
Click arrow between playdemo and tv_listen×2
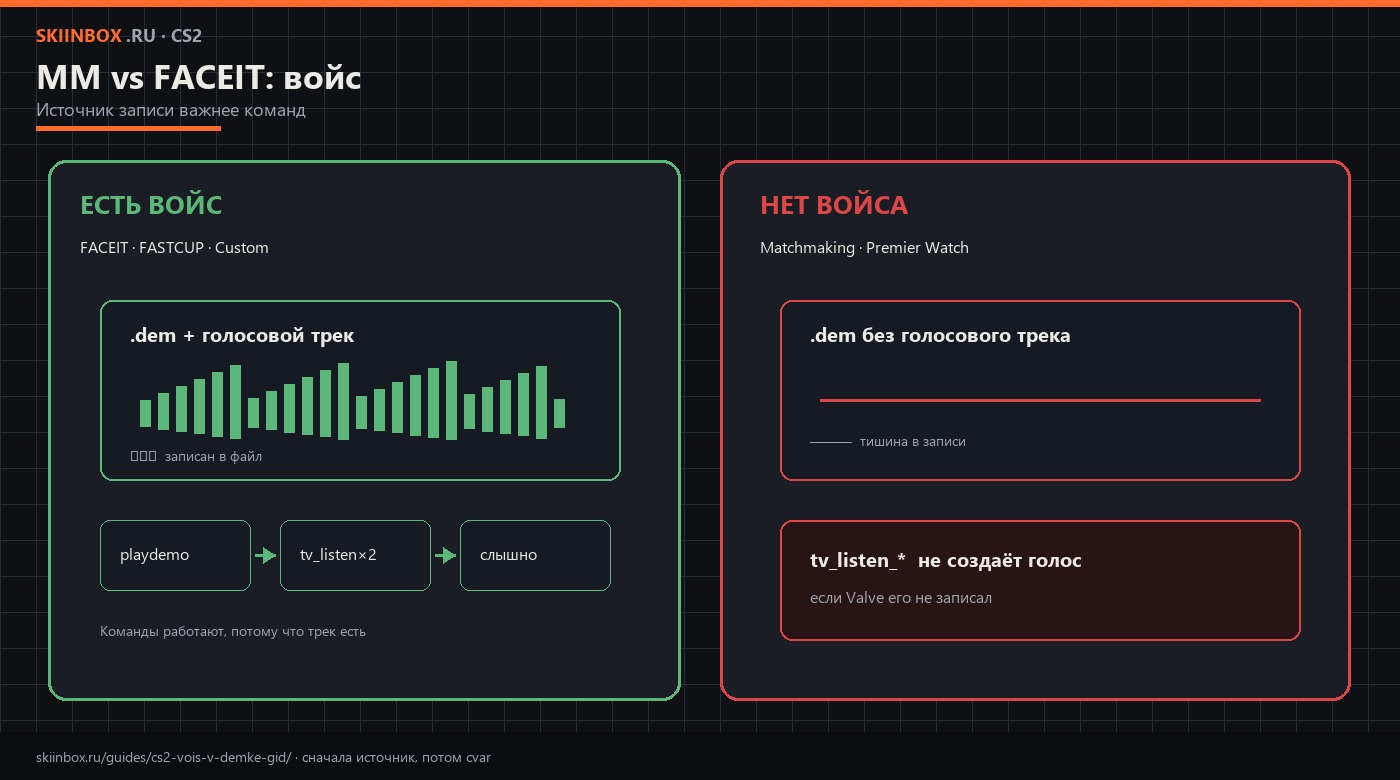265,555
